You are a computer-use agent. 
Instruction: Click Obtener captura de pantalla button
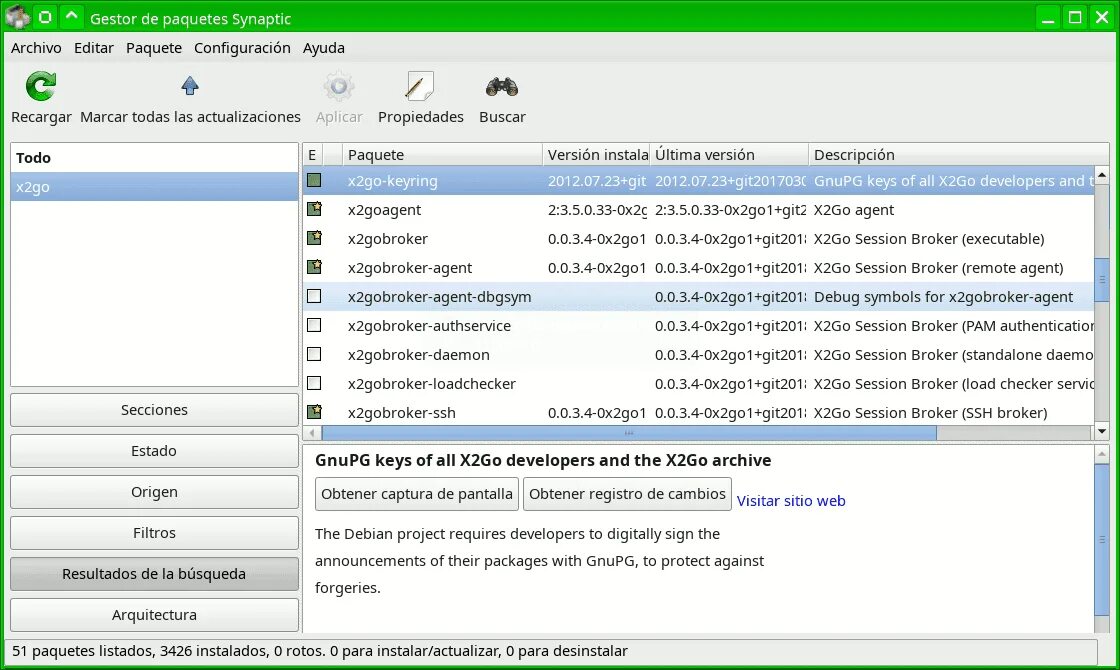click(x=416, y=494)
